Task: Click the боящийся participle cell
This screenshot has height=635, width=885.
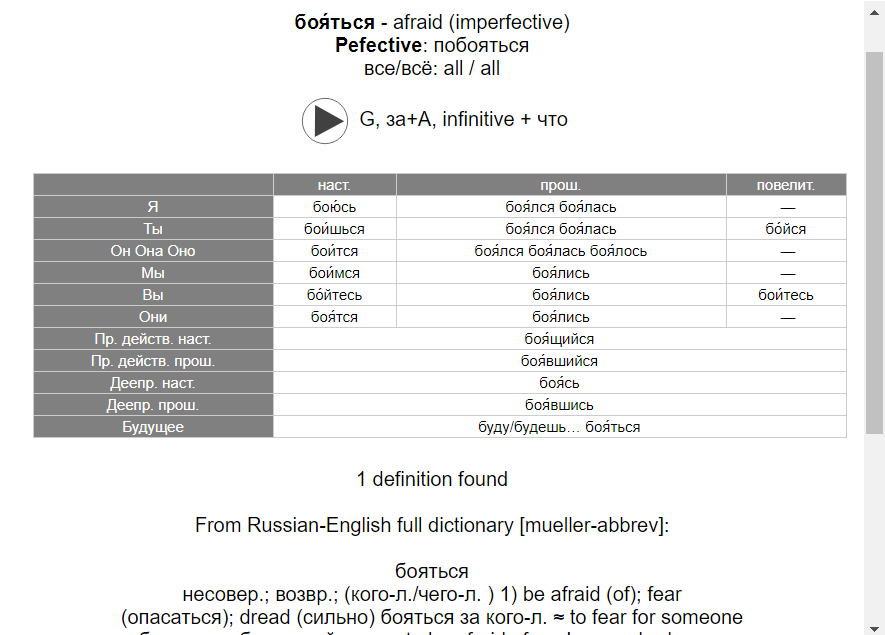Action: 559,339
